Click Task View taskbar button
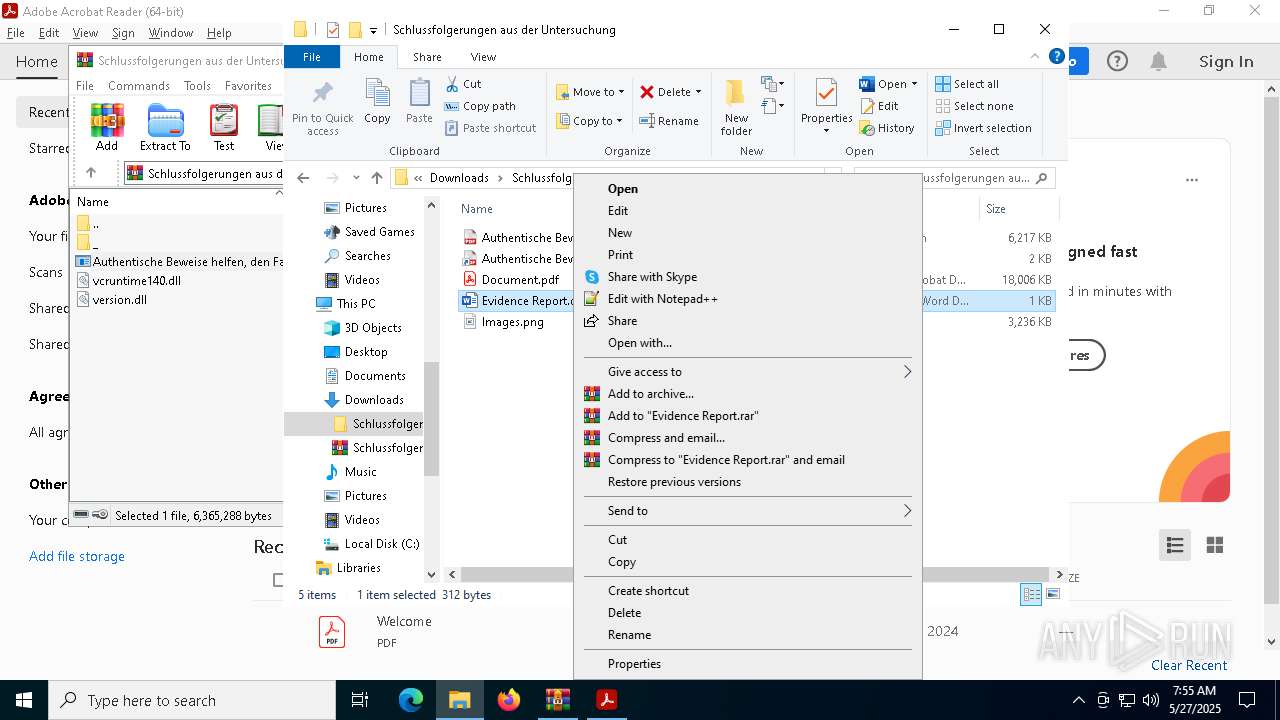 click(x=360, y=700)
